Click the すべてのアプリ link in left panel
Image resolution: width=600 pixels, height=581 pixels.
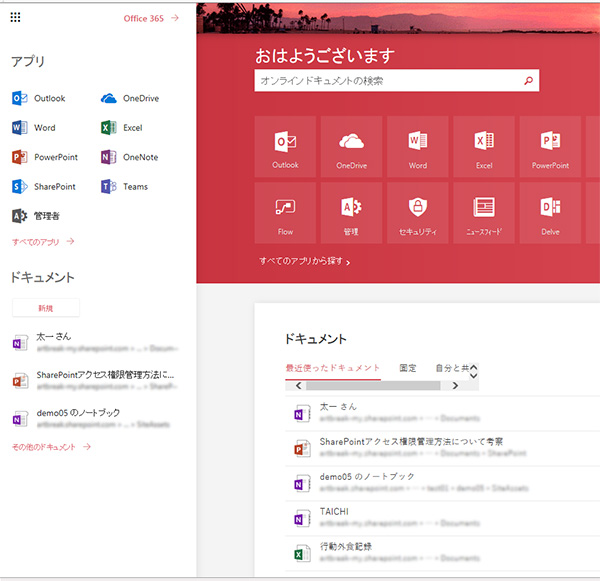[x=43, y=242]
